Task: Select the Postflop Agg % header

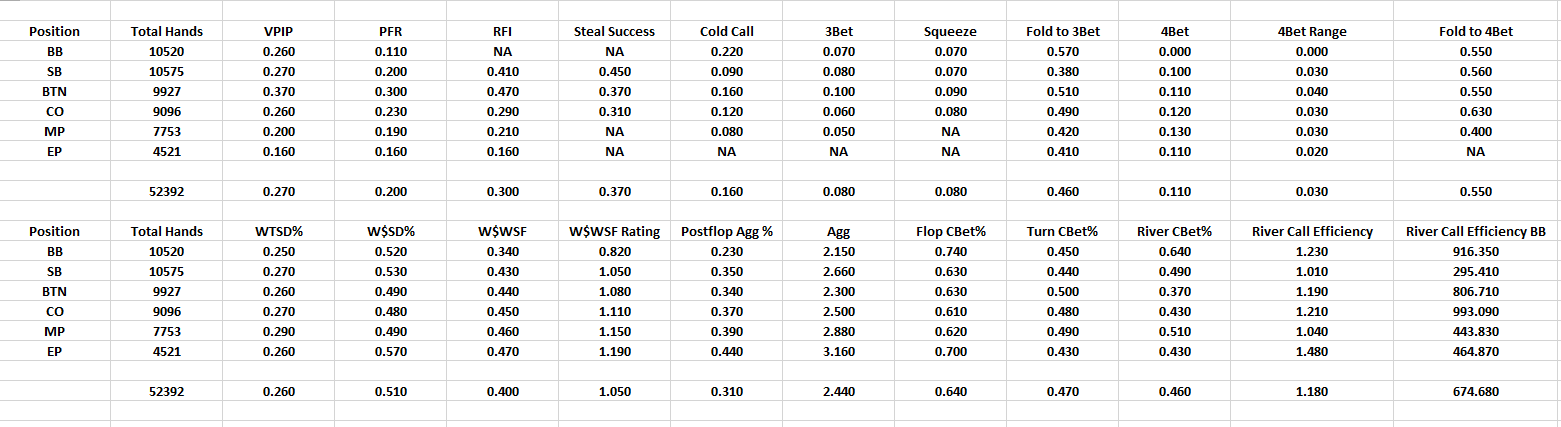Action: pyautogui.click(x=726, y=231)
